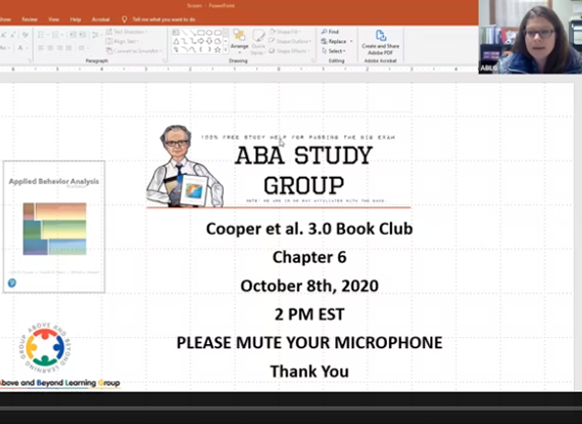The height and width of the screenshot is (424, 582).
Task: Select the Oval shape
Action: (x=209, y=33)
